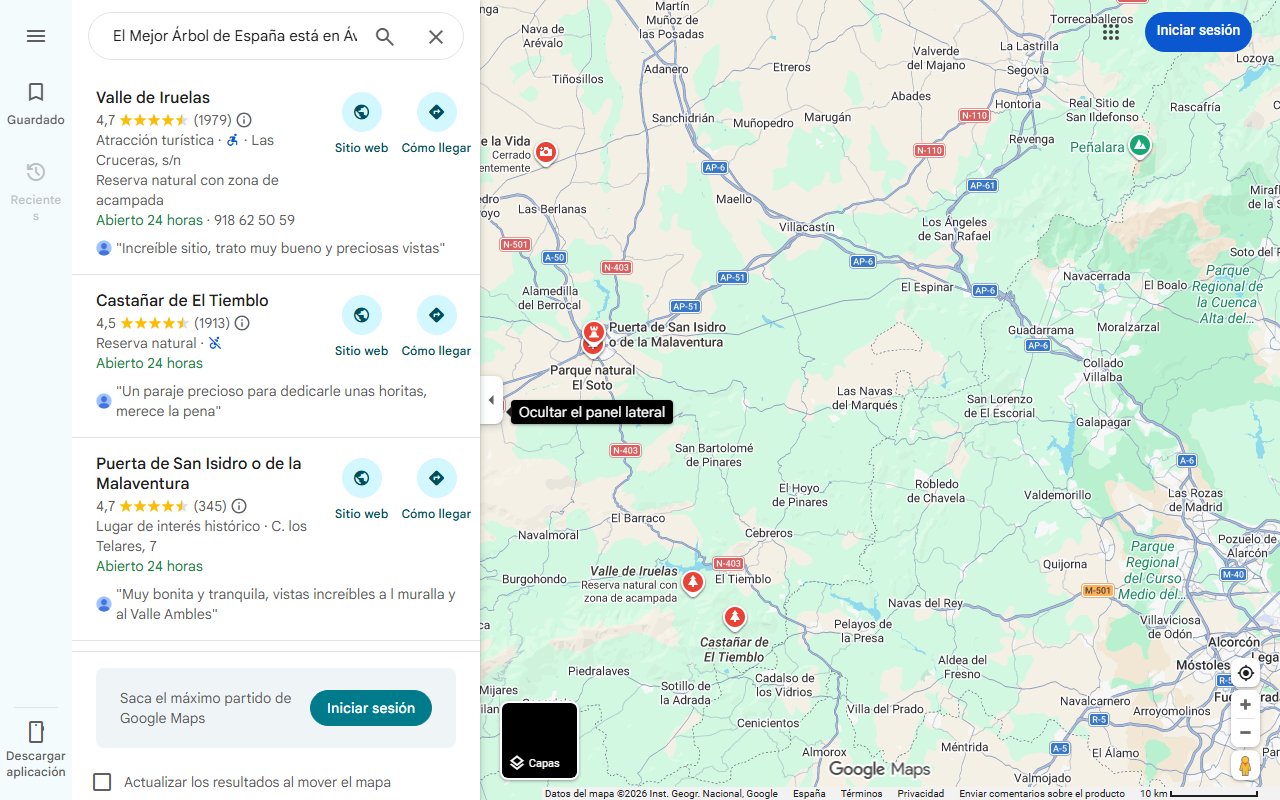This screenshot has width=1280, height=800.
Task: Zoom in with the plus button
Action: (x=1245, y=705)
